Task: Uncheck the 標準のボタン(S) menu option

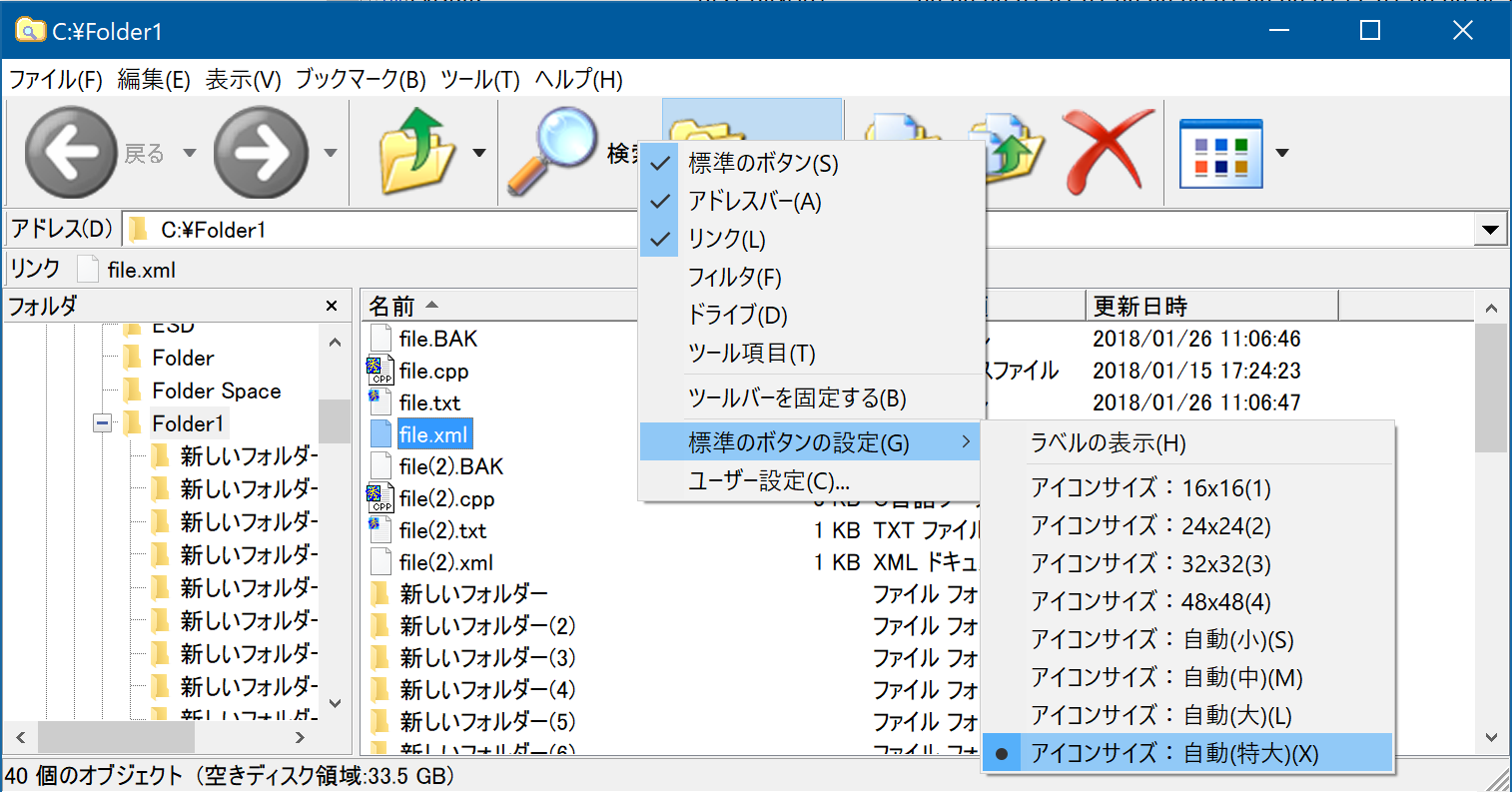Action: click(x=763, y=164)
